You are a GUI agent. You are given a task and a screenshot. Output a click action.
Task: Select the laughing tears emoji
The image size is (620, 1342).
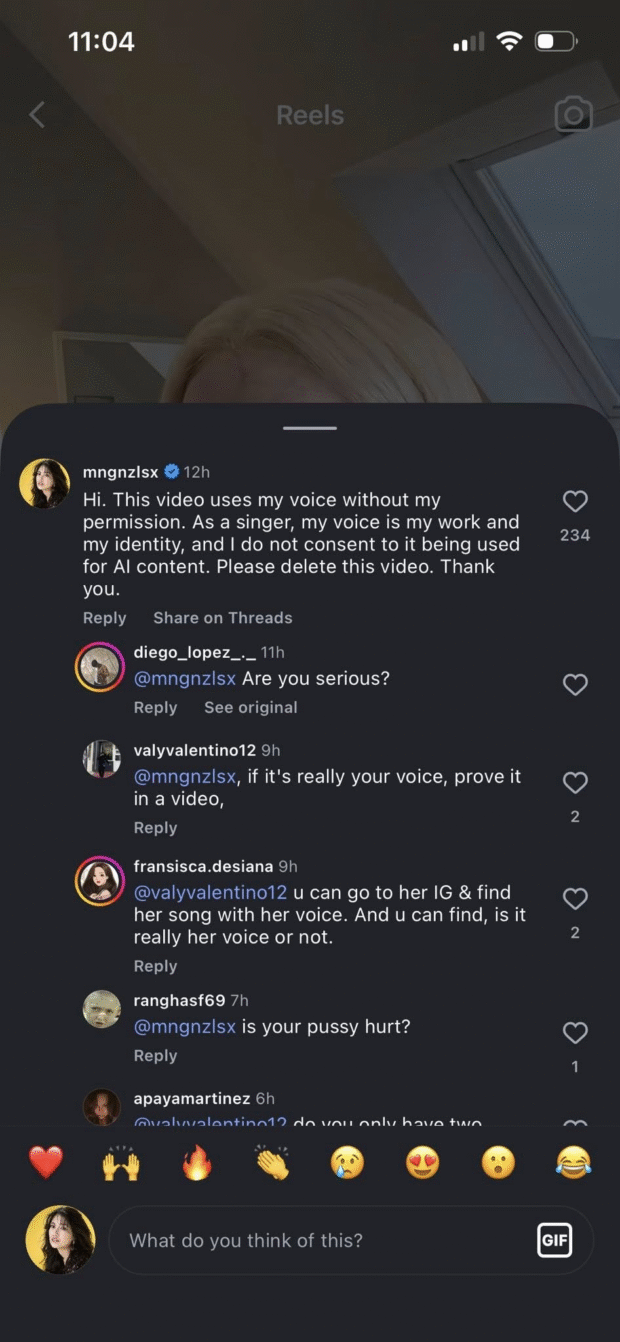click(x=574, y=1163)
